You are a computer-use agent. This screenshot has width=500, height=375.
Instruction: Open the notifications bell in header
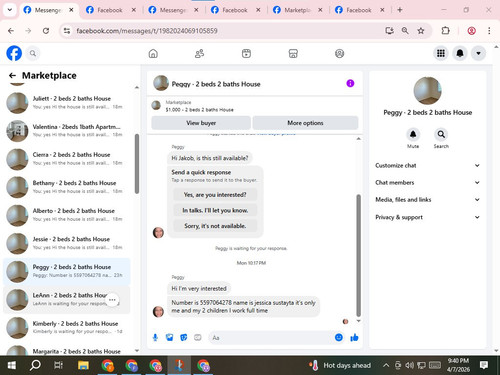tap(460, 53)
